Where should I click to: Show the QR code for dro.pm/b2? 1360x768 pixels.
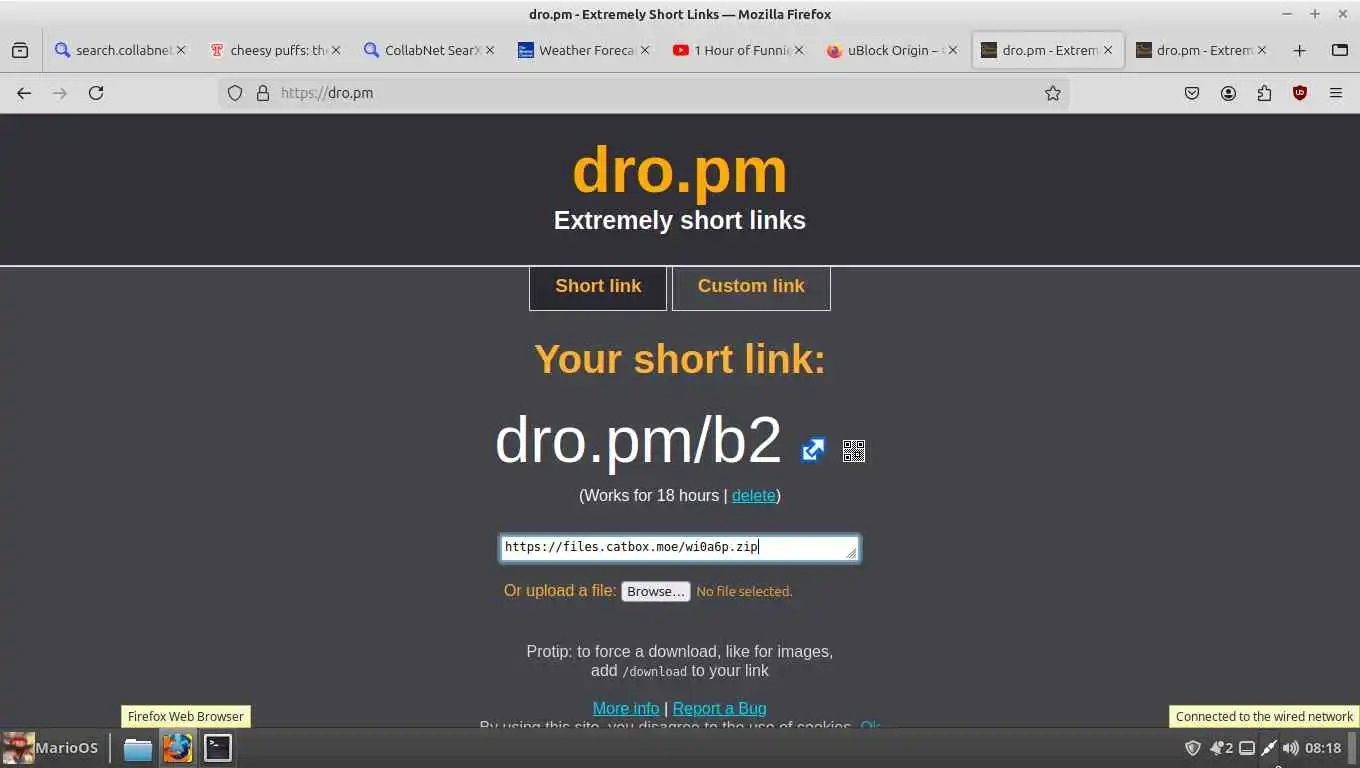point(853,451)
